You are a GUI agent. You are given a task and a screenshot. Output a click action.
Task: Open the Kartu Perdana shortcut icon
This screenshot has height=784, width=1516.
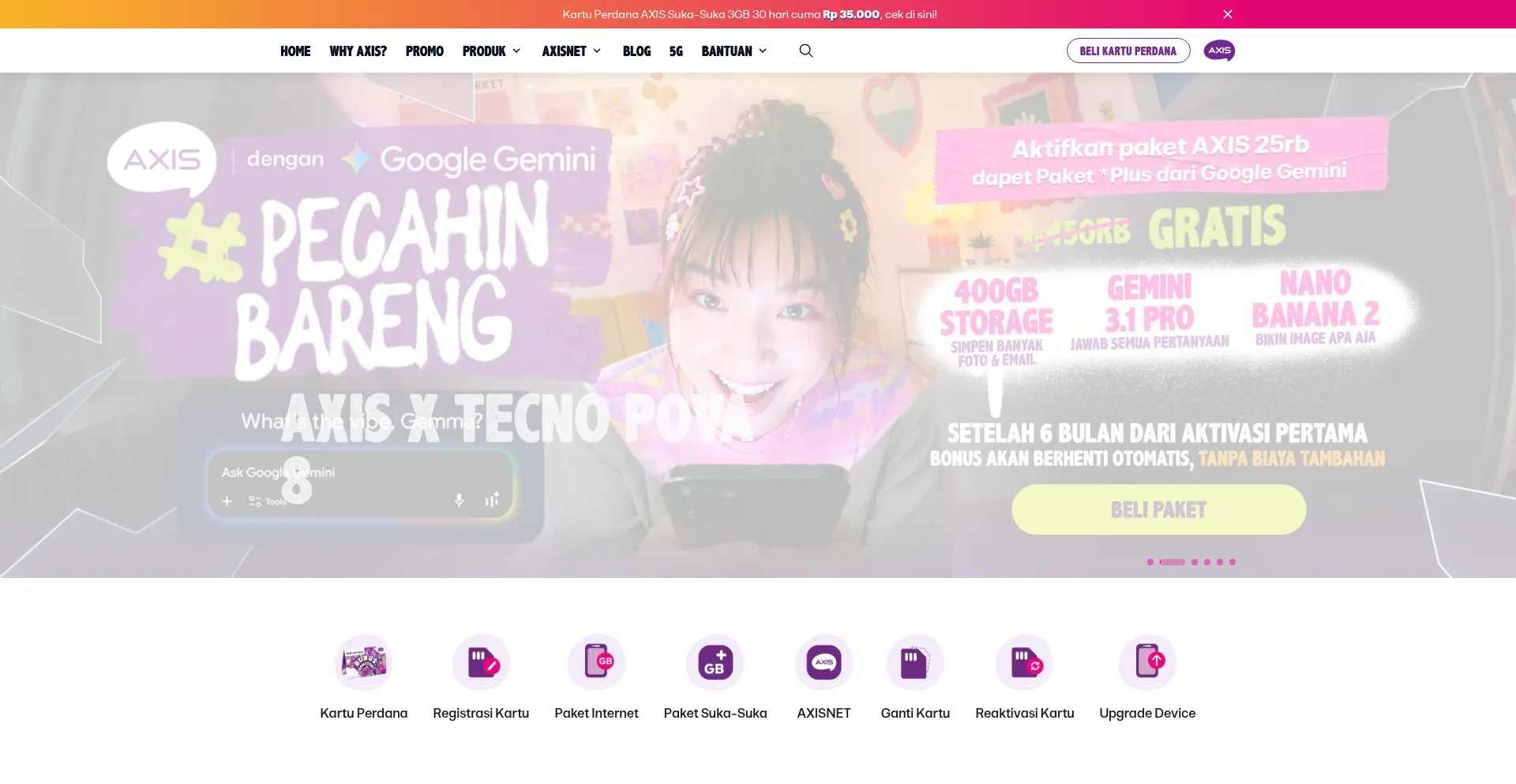[x=364, y=662]
